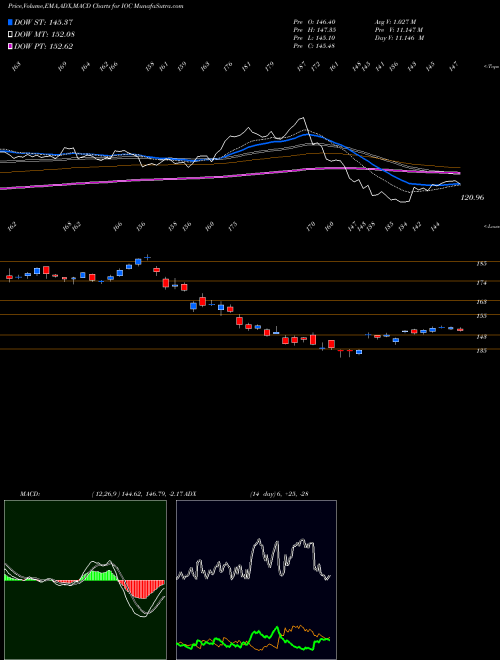500x660 pixels.
Task: Select the 'Pre C: 145.48' value
Action: [314, 46]
